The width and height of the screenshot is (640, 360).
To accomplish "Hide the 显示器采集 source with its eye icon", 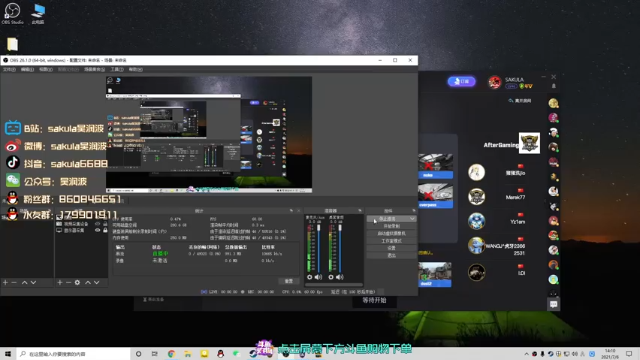I will [x=97, y=230].
